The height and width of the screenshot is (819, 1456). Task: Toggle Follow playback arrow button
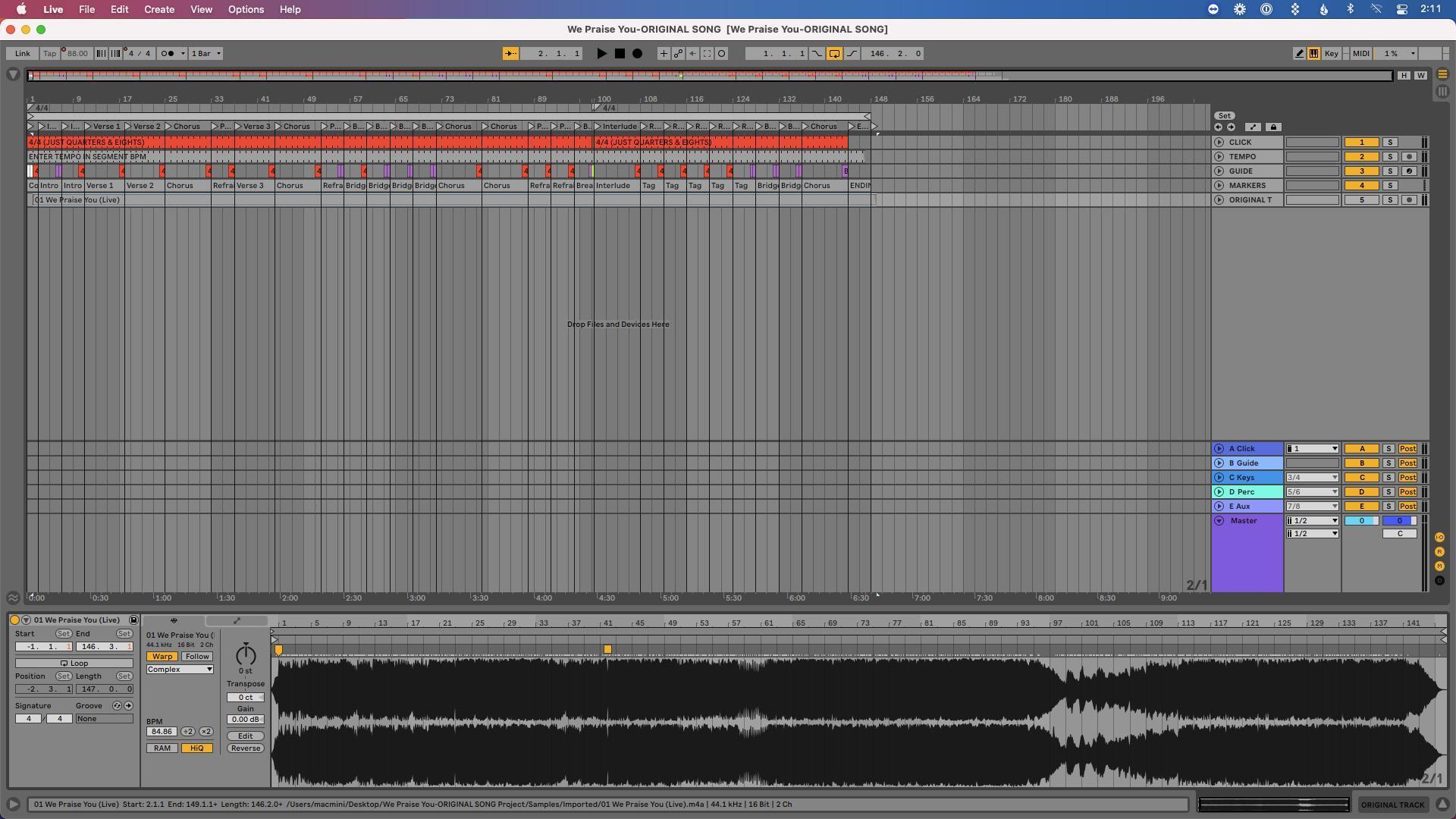[510, 54]
